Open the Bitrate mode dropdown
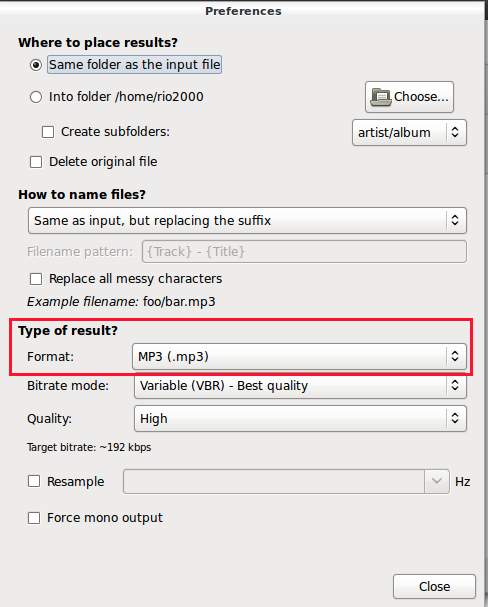488x607 pixels. pos(300,386)
